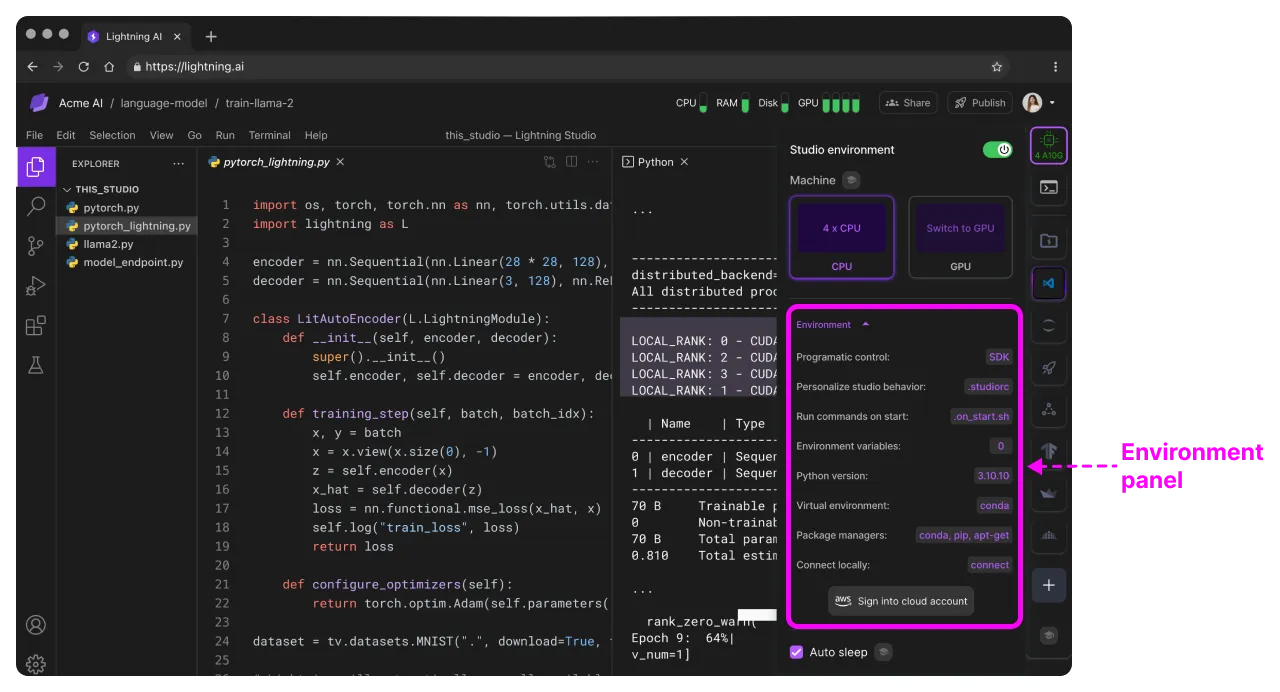Open the crown icon in right sidebar
Viewport: 1280px width, 692px height.
[1049, 493]
